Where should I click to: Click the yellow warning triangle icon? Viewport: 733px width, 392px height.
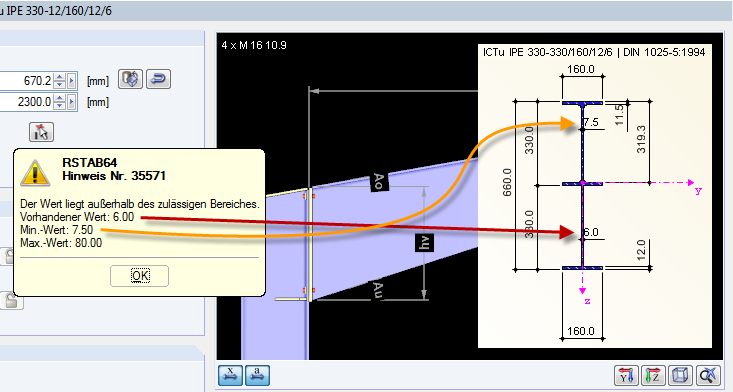35,172
